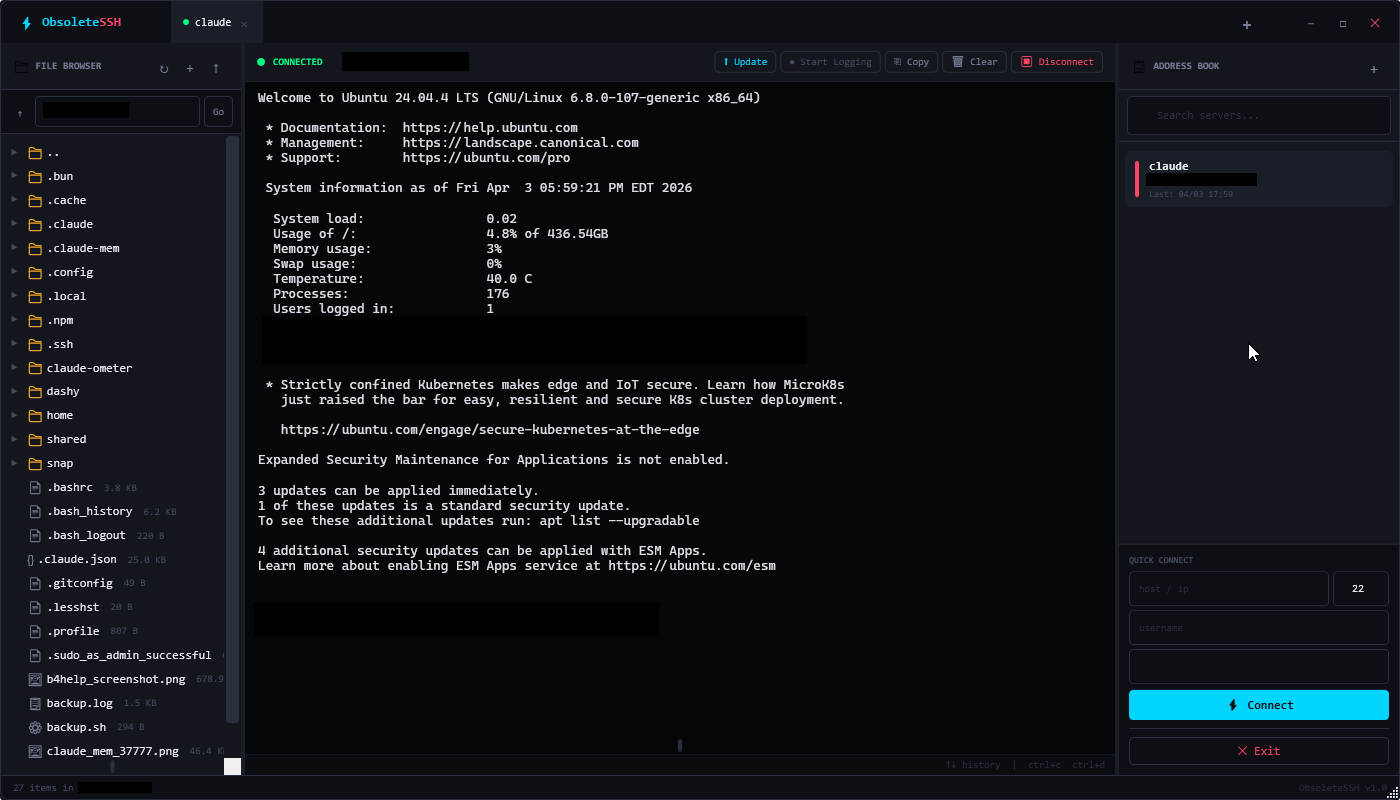Toggle Start Logging

coord(831,62)
